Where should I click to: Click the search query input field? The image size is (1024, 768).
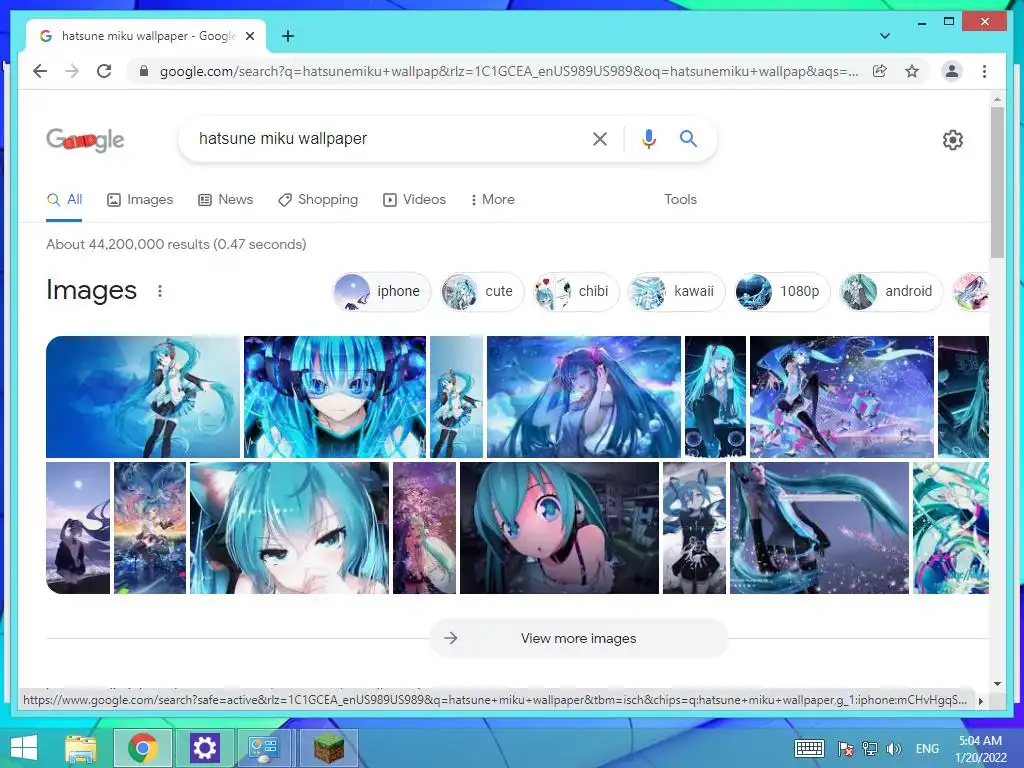tap(385, 138)
